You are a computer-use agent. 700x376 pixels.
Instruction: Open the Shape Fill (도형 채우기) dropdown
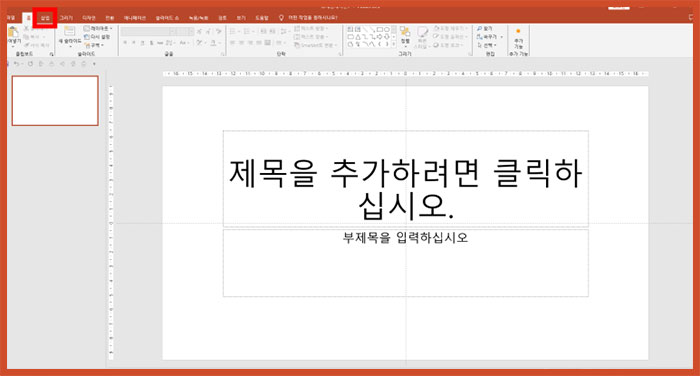[450, 29]
